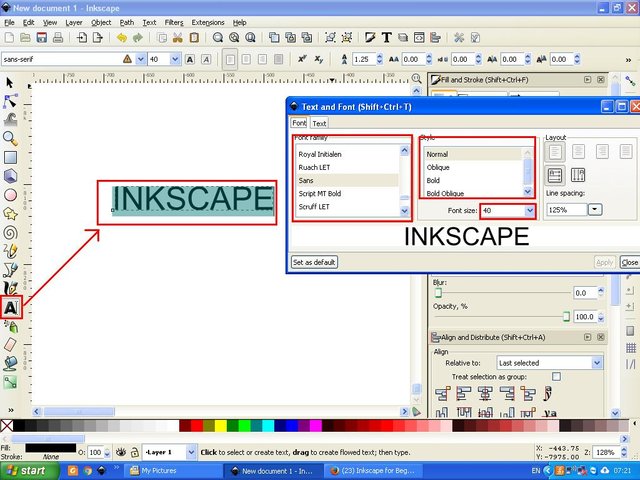The height and width of the screenshot is (480, 640).
Task: Select the Node edit tool
Action: click(10, 101)
